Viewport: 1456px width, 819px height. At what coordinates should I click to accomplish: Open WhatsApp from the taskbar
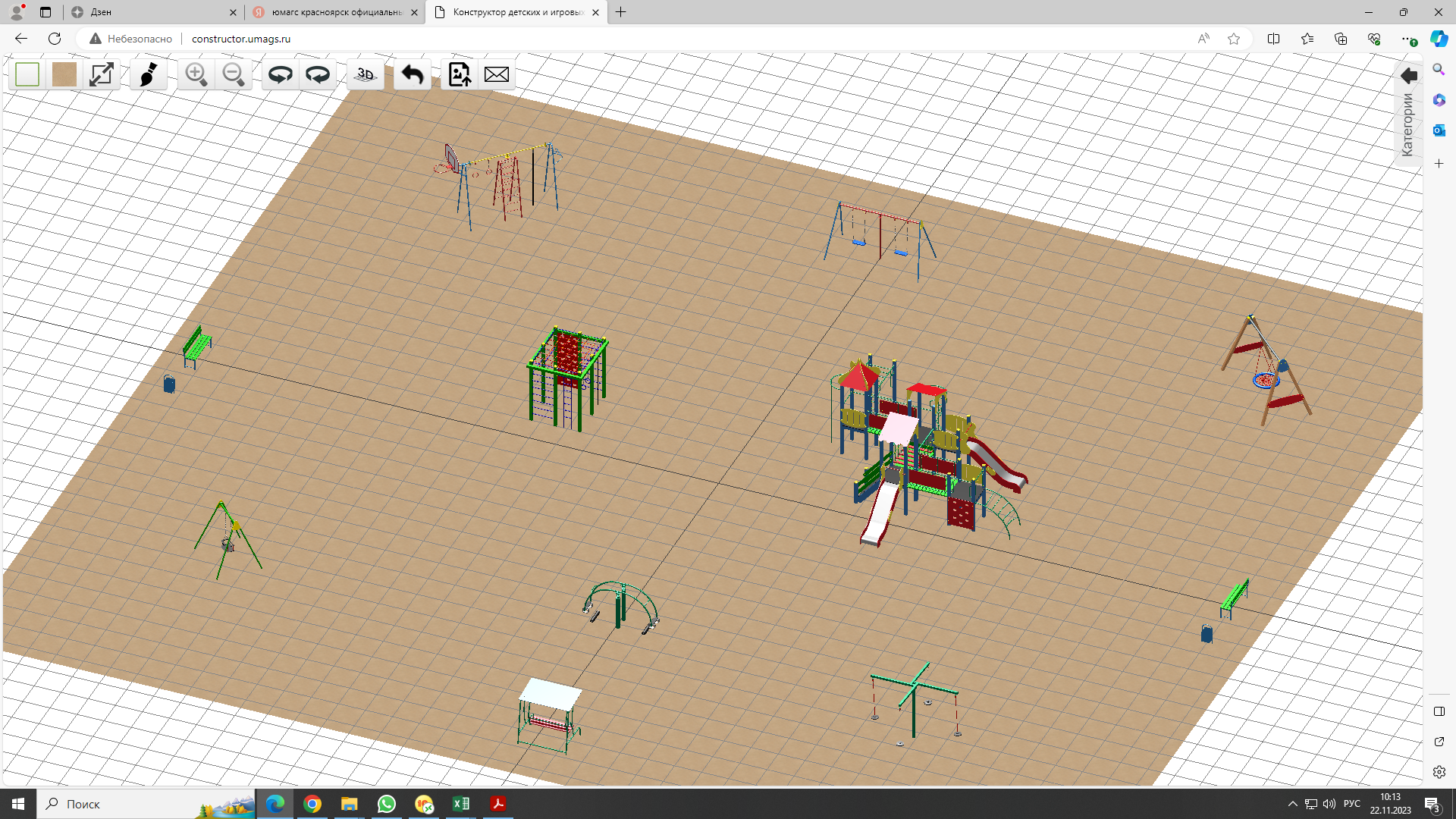[387, 804]
